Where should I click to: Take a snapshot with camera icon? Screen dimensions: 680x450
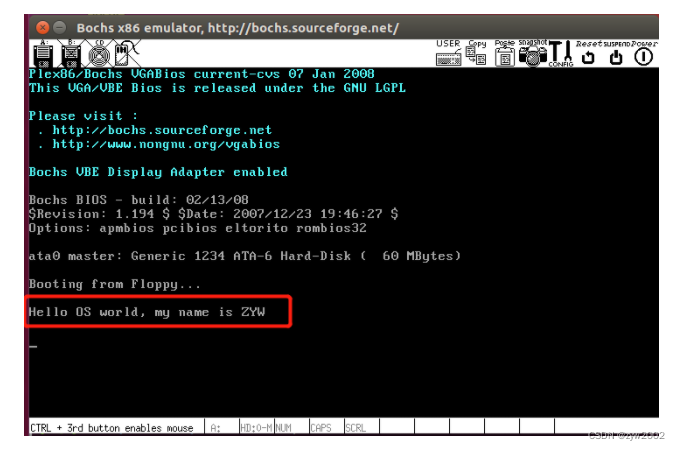[533, 53]
